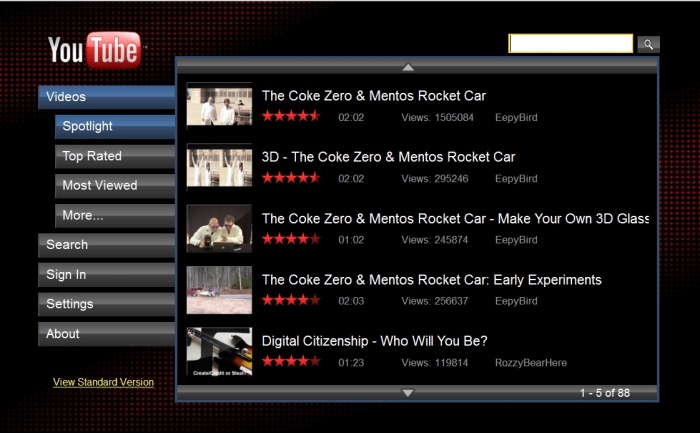Select the Most Viewed category
This screenshot has height=433, width=700.
115,186
